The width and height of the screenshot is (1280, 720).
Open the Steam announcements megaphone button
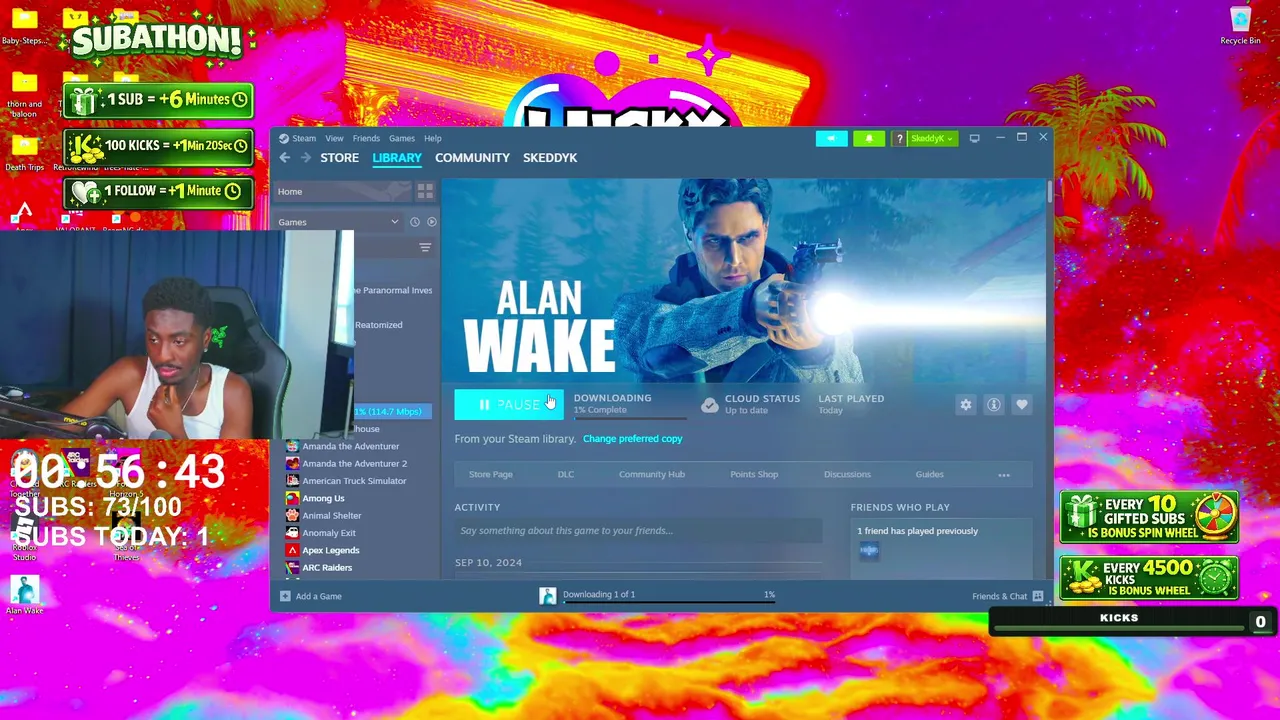[831, 139]
